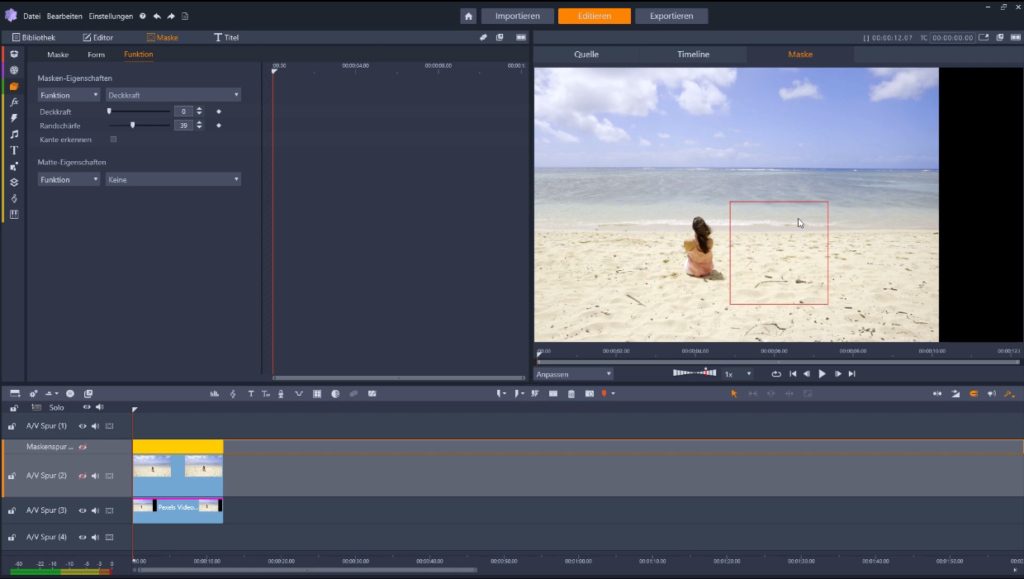Open the Anpassen zoom dropdown
The width and height of the screenshot is (1024, 579).
pyautogui.click(x=573, y=374)
